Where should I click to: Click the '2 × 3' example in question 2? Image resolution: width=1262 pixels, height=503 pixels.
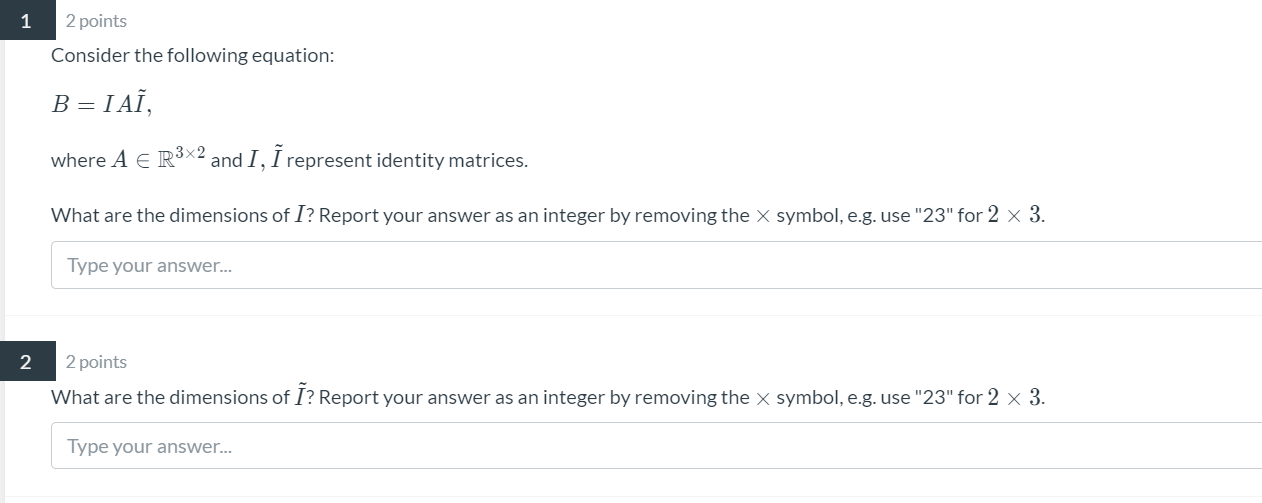(1016, 397)
